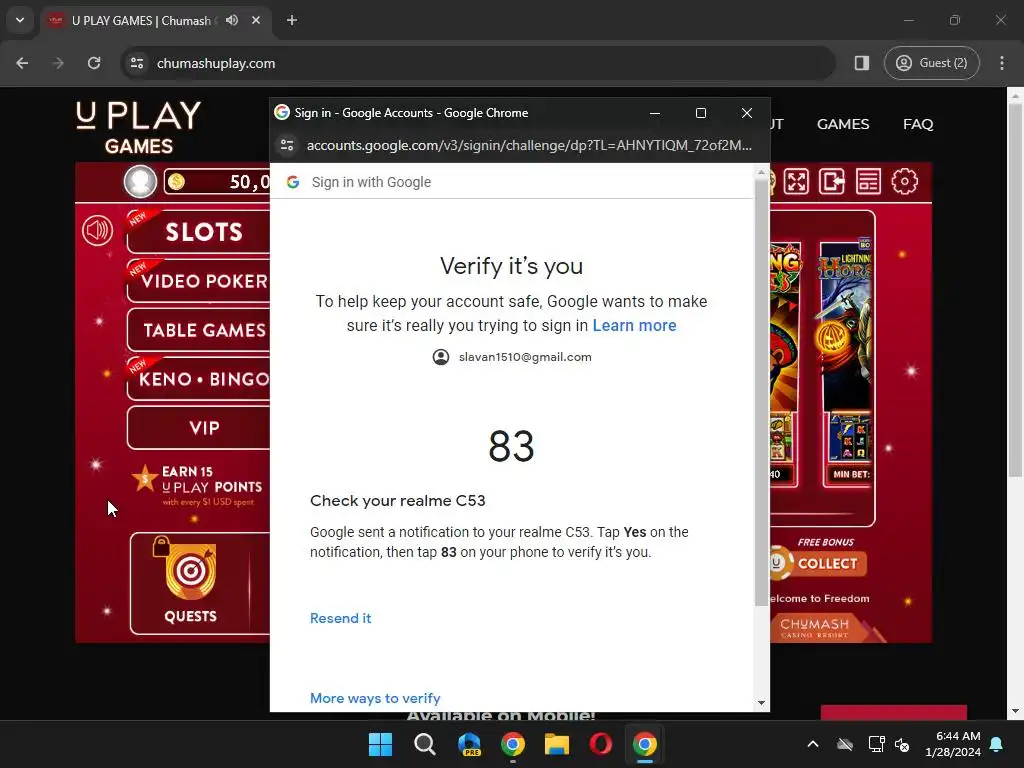Click the player avatar icon
The height and width of the screenshot is (768, 1024).
(x=140, y=182)
